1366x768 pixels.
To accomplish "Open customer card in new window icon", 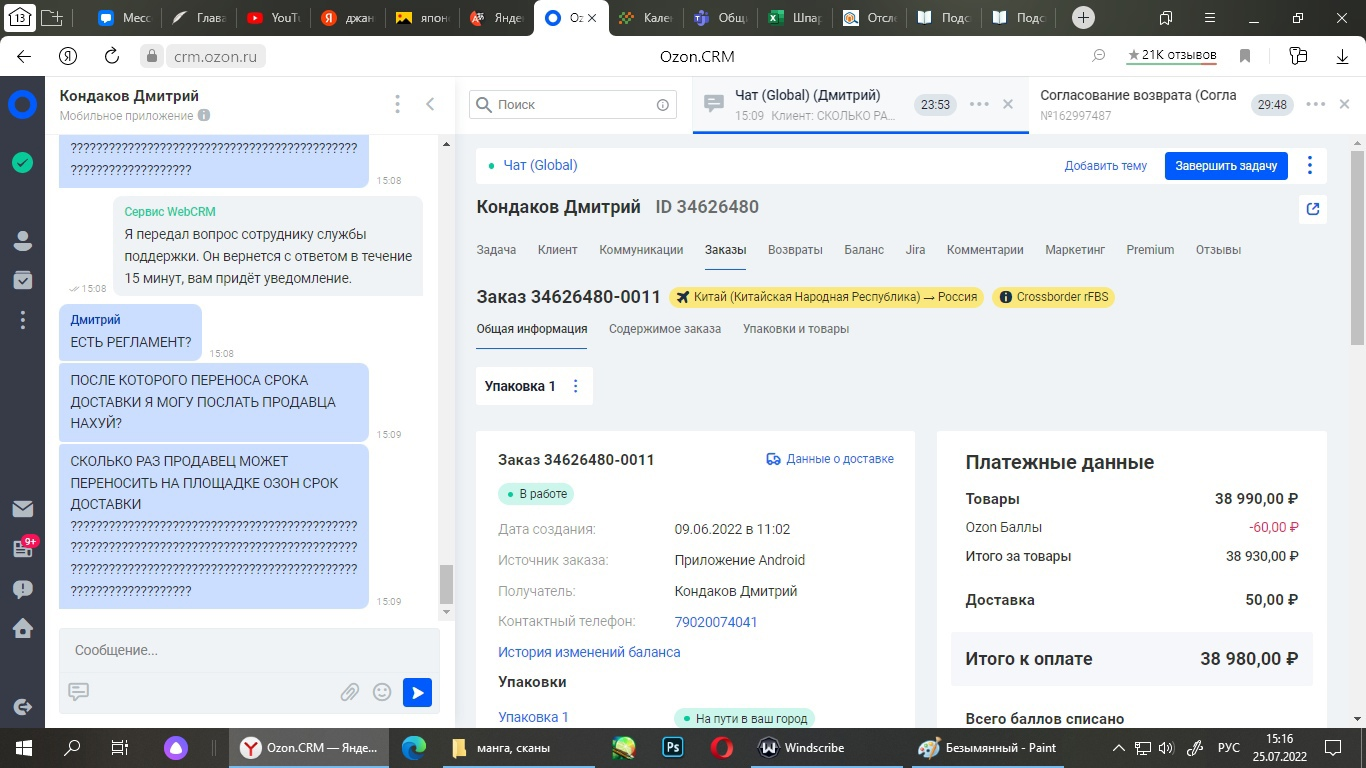I will pos(1313,209).
